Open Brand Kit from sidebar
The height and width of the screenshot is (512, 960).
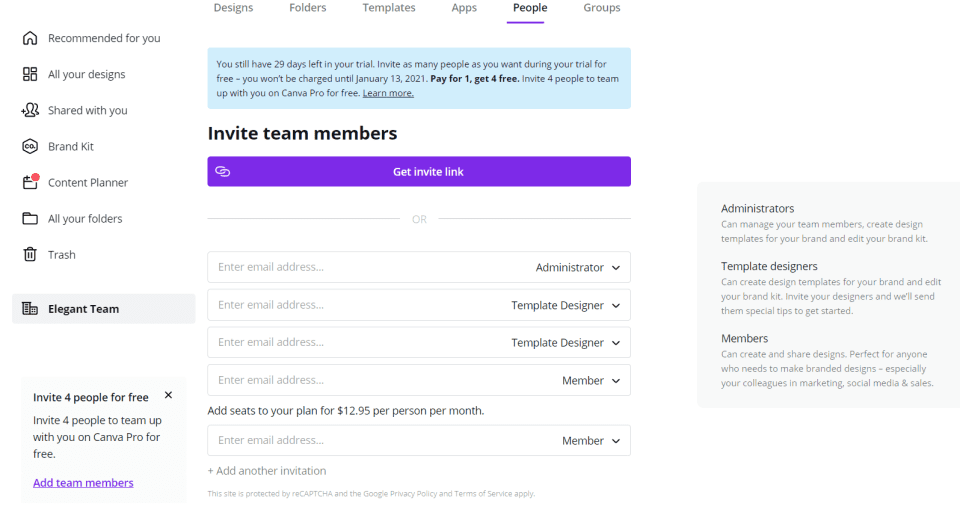[71, 146]
